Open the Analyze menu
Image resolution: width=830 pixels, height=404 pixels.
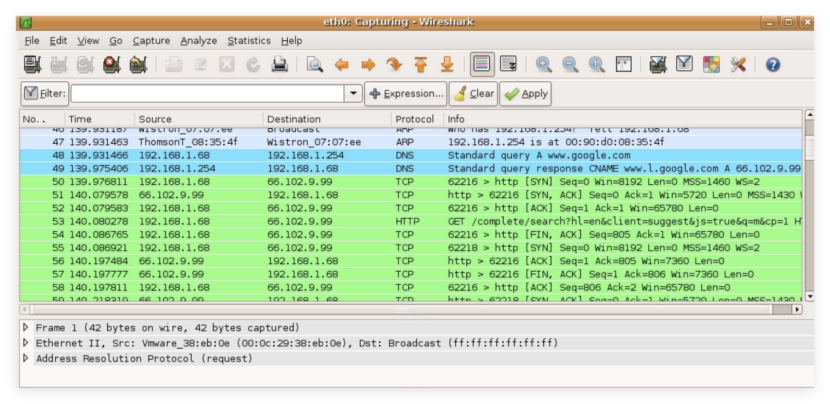point(199,41)
